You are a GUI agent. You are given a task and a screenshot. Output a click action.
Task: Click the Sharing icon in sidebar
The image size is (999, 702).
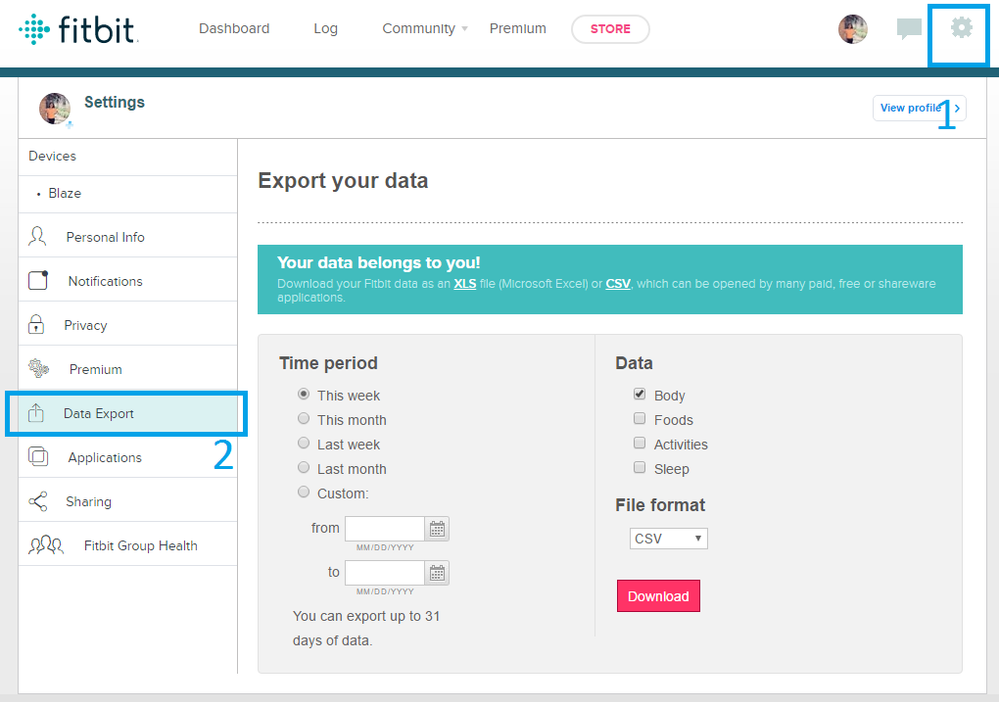(38, 501)
